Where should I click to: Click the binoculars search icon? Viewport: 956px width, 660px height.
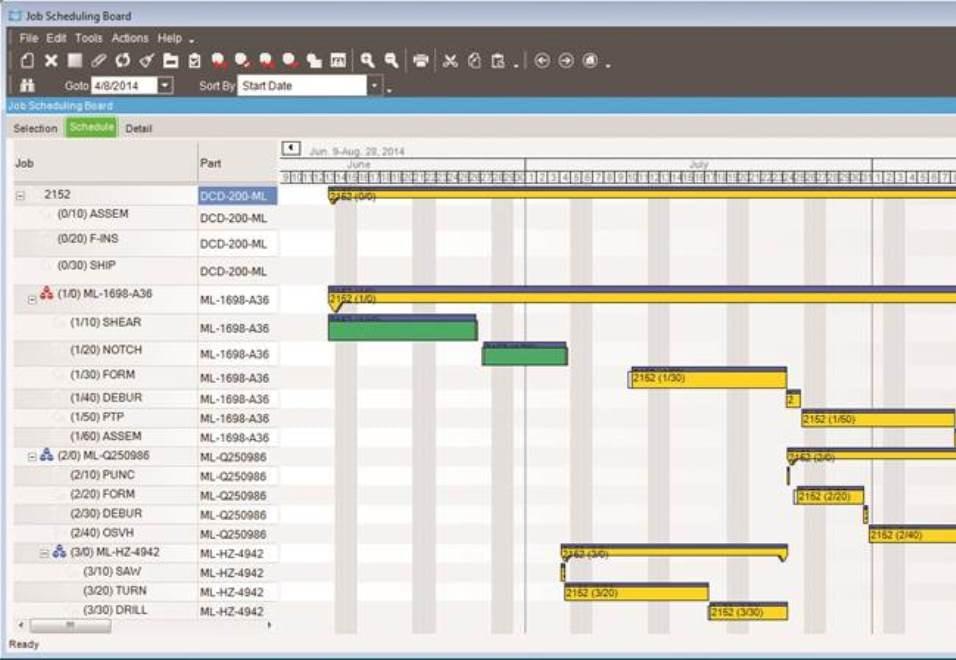point(28,86)
